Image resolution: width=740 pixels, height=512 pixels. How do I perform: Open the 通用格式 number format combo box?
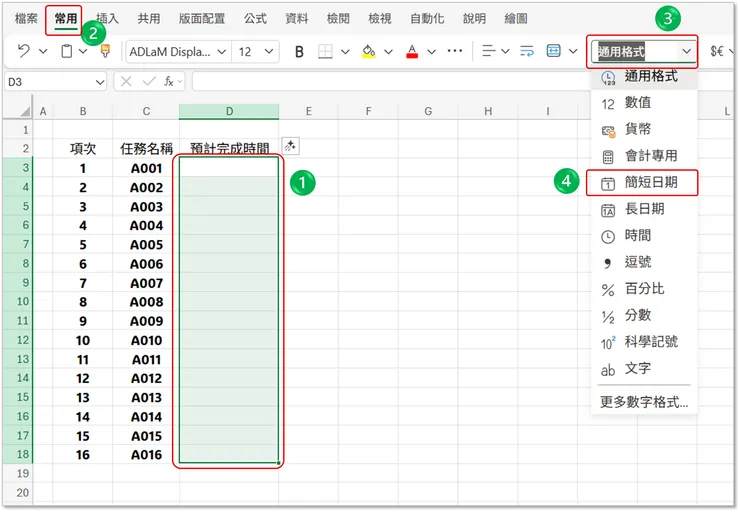pos(642,51)
